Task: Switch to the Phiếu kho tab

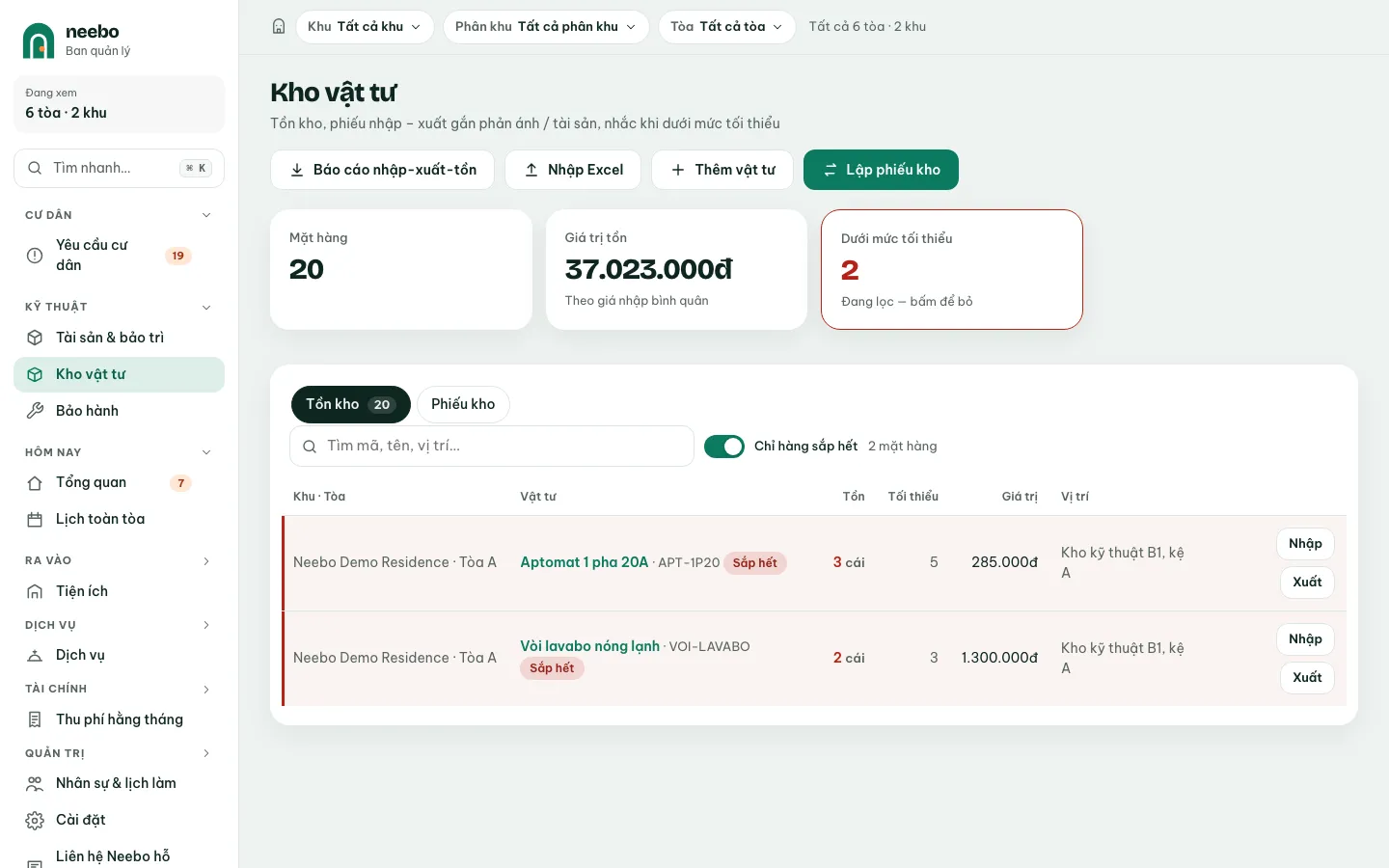Action: 463,404
